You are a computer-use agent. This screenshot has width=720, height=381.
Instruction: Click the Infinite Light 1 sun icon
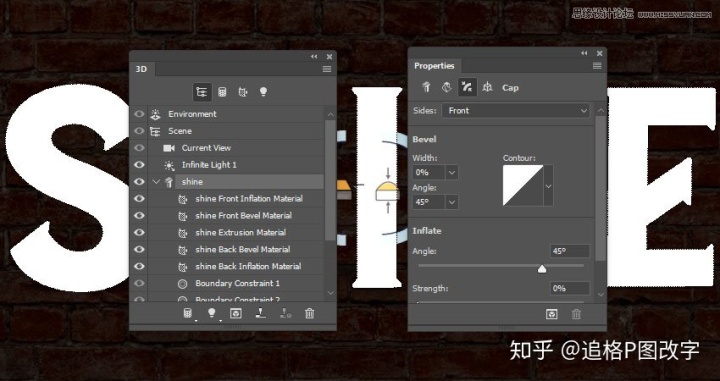[x=169, y=165]
